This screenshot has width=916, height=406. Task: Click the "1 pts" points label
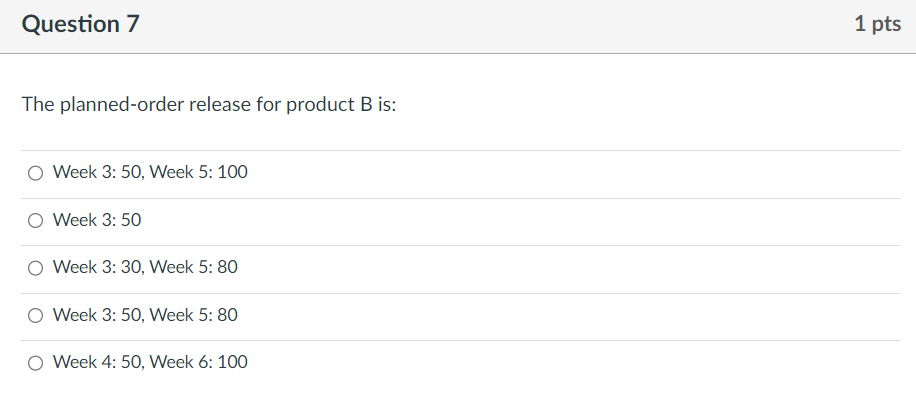(x=877, y=25)
